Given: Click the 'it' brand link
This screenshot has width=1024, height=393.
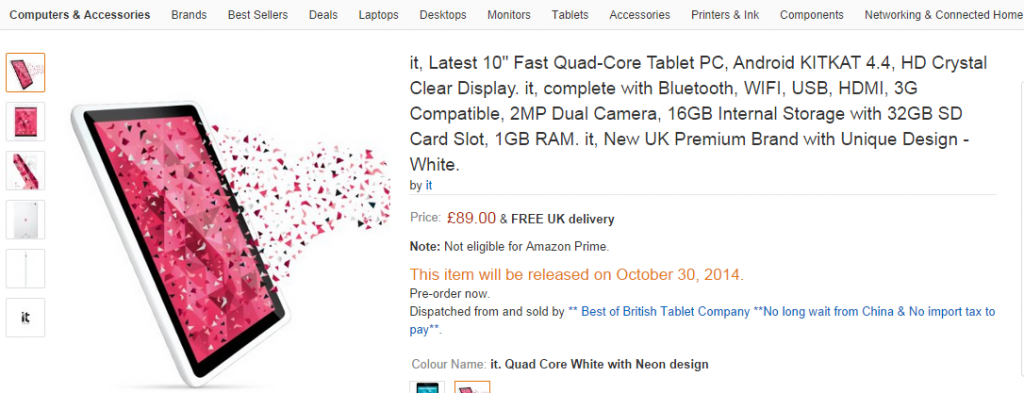Looking at the screenshot, I should [x=429, y=185].
